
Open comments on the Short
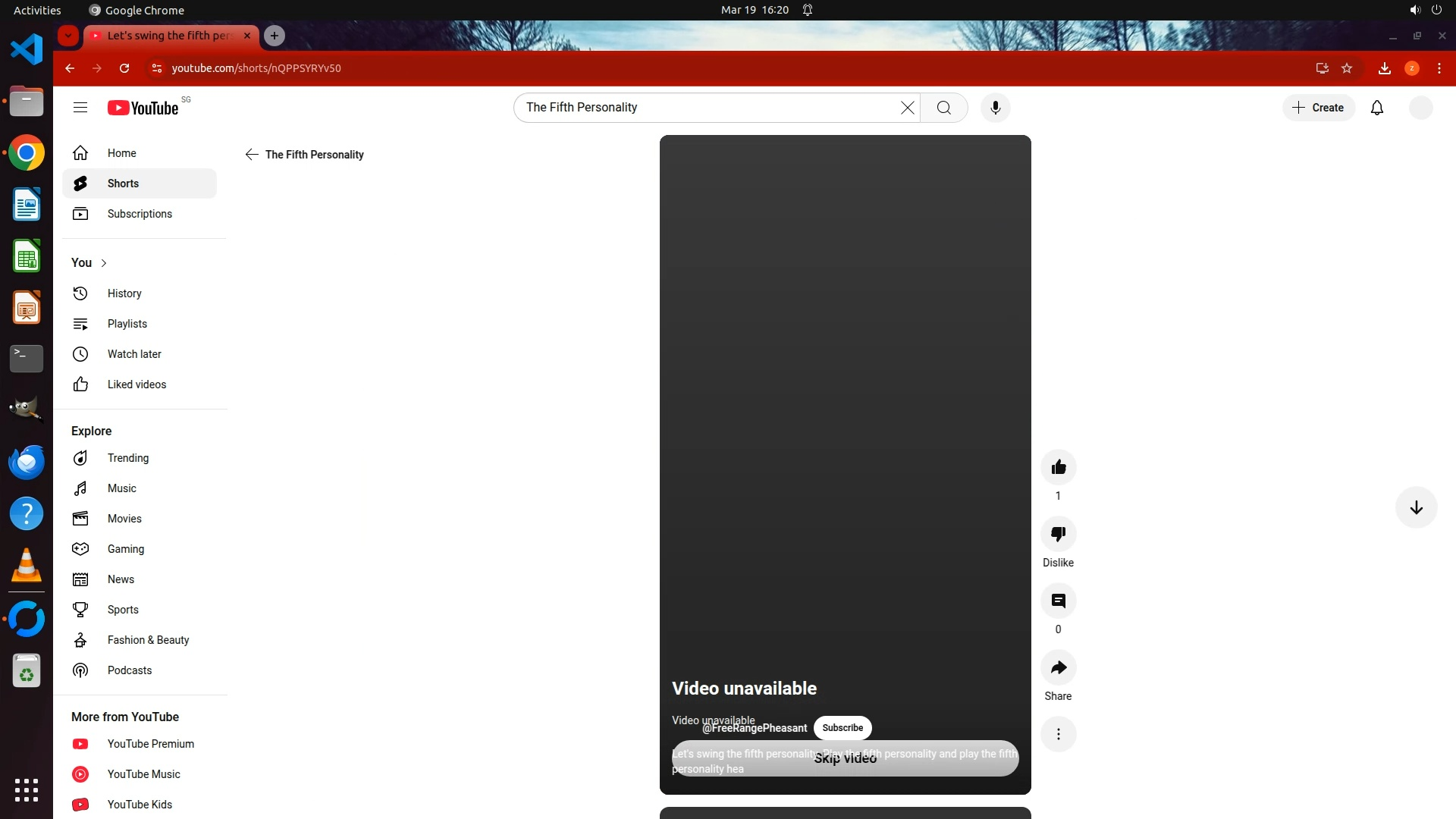(1058, 601)
